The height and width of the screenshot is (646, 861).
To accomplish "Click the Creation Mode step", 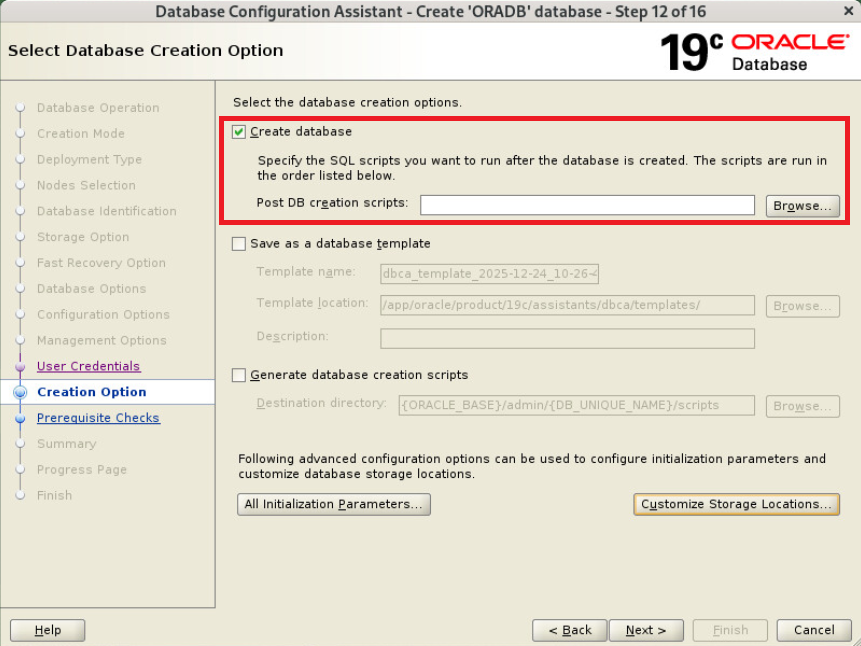I will pos(81,133).
